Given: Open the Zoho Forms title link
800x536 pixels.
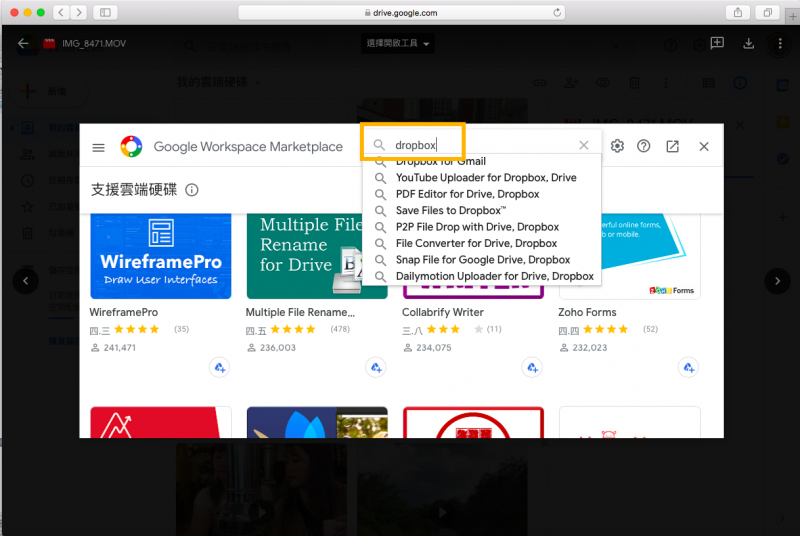Looking at the screenshot, I should pos(587,312).
